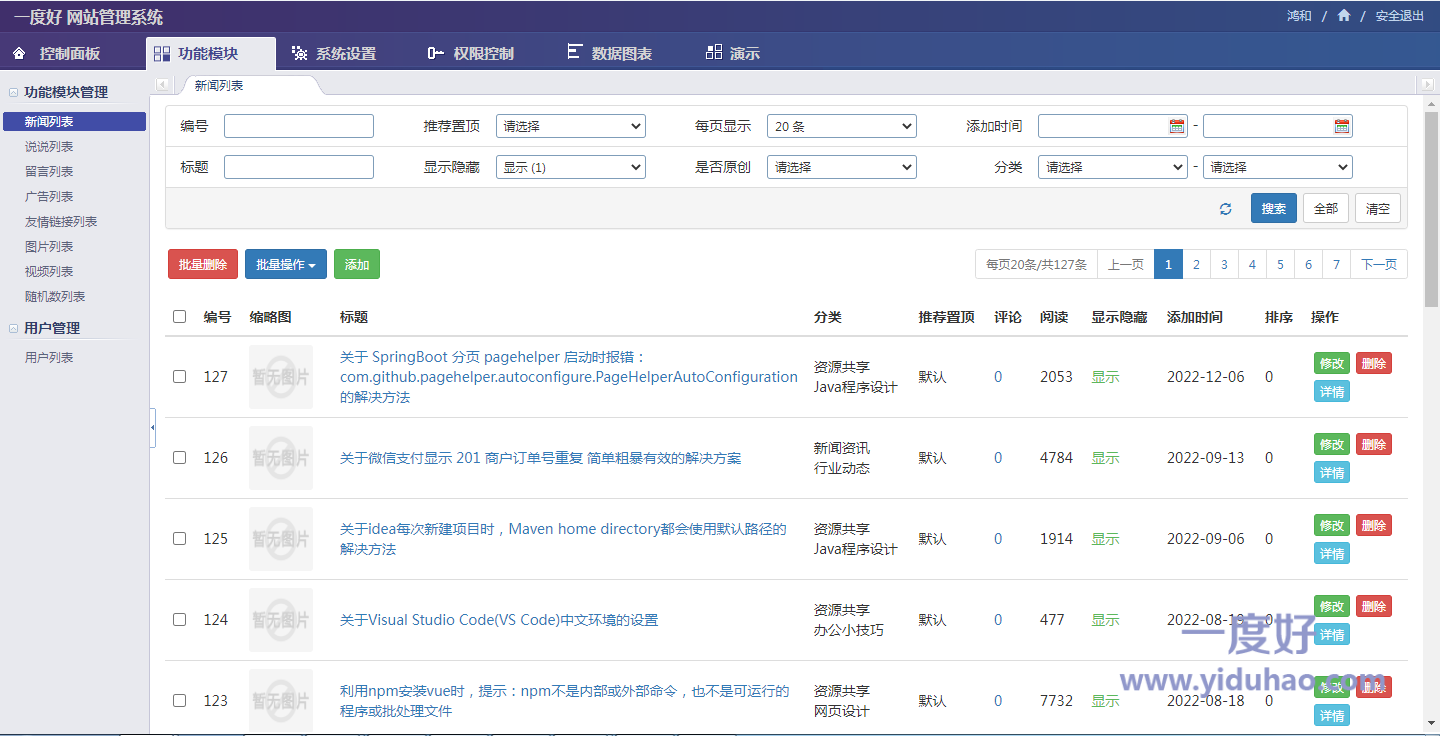
Task: Click 下一页 pagination button
Action: [x=1379, y=264]
